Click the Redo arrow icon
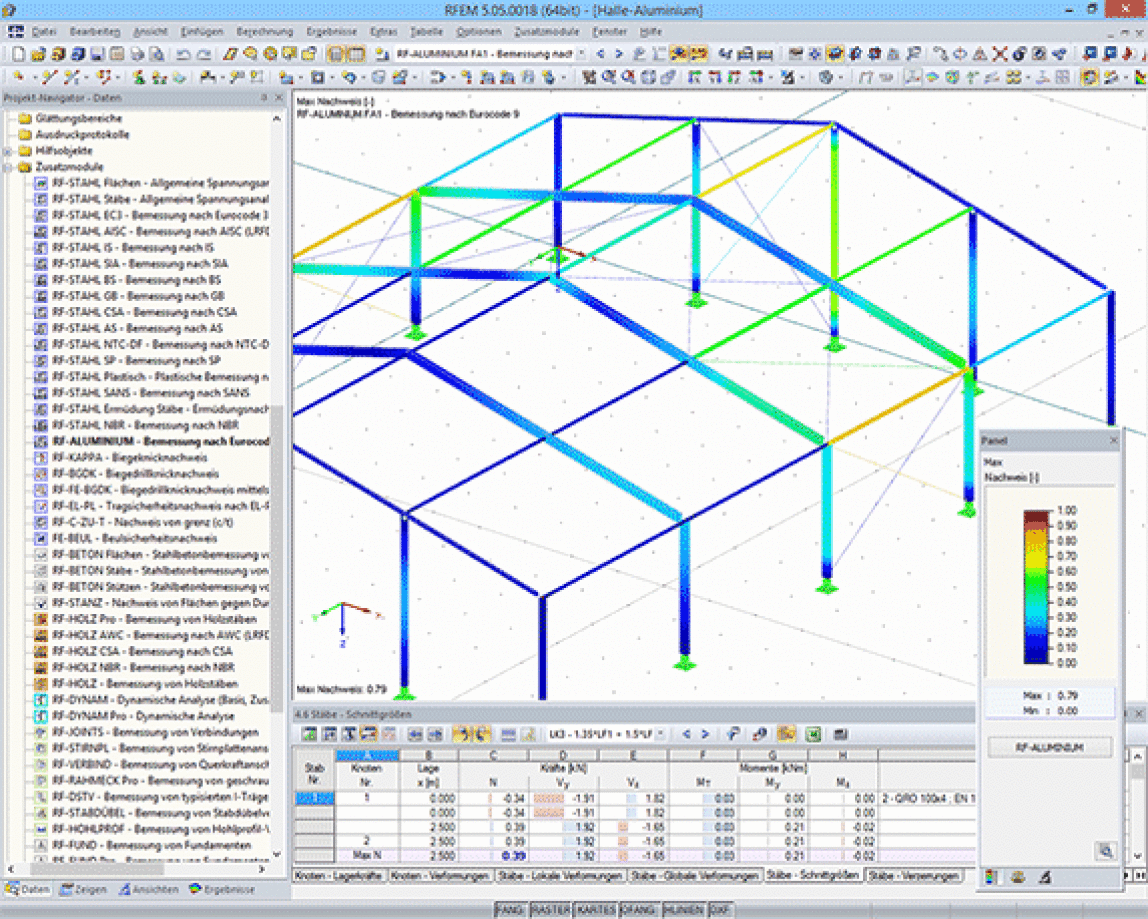This screenshot has width=1148, height=919. coord(204,54)
